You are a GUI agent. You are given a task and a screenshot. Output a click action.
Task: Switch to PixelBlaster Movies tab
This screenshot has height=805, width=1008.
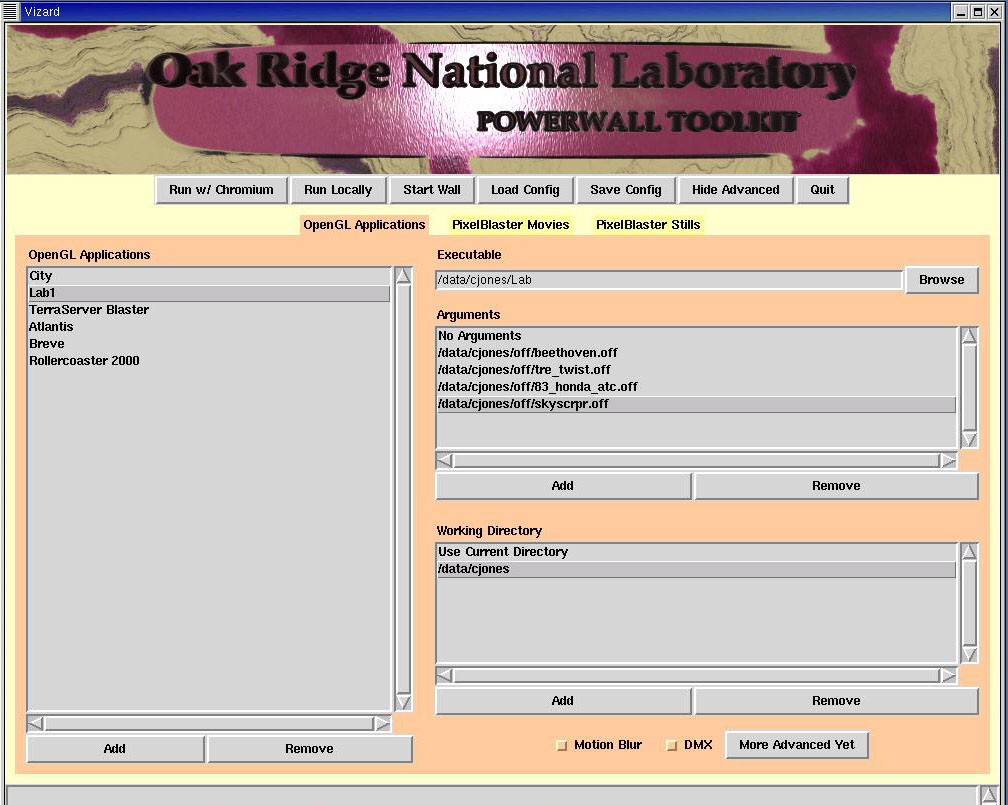(x=510, y=225)
